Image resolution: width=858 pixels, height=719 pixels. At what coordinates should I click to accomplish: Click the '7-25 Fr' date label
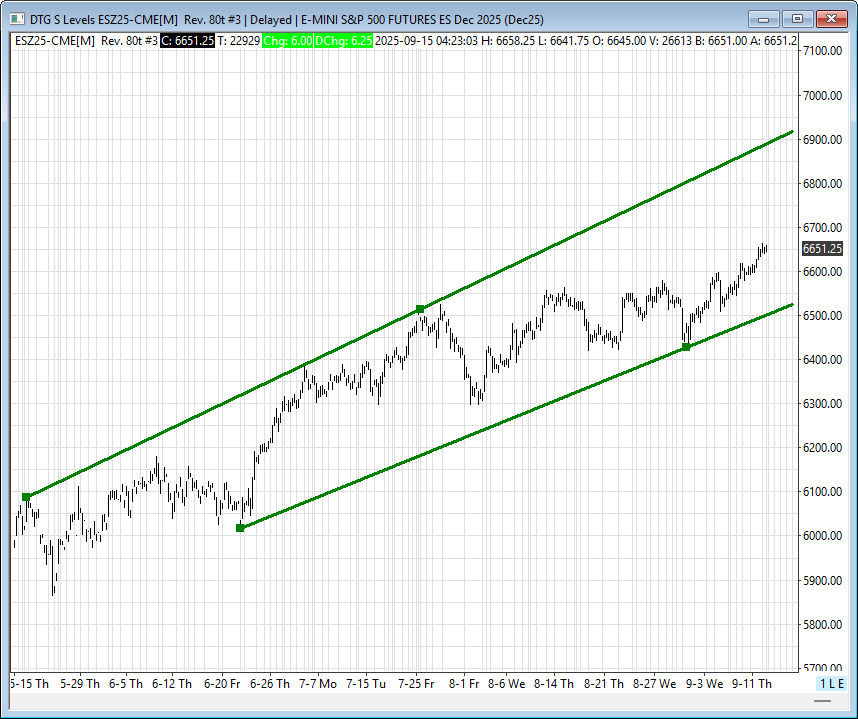pyautogui.click(x=416, y=684)
